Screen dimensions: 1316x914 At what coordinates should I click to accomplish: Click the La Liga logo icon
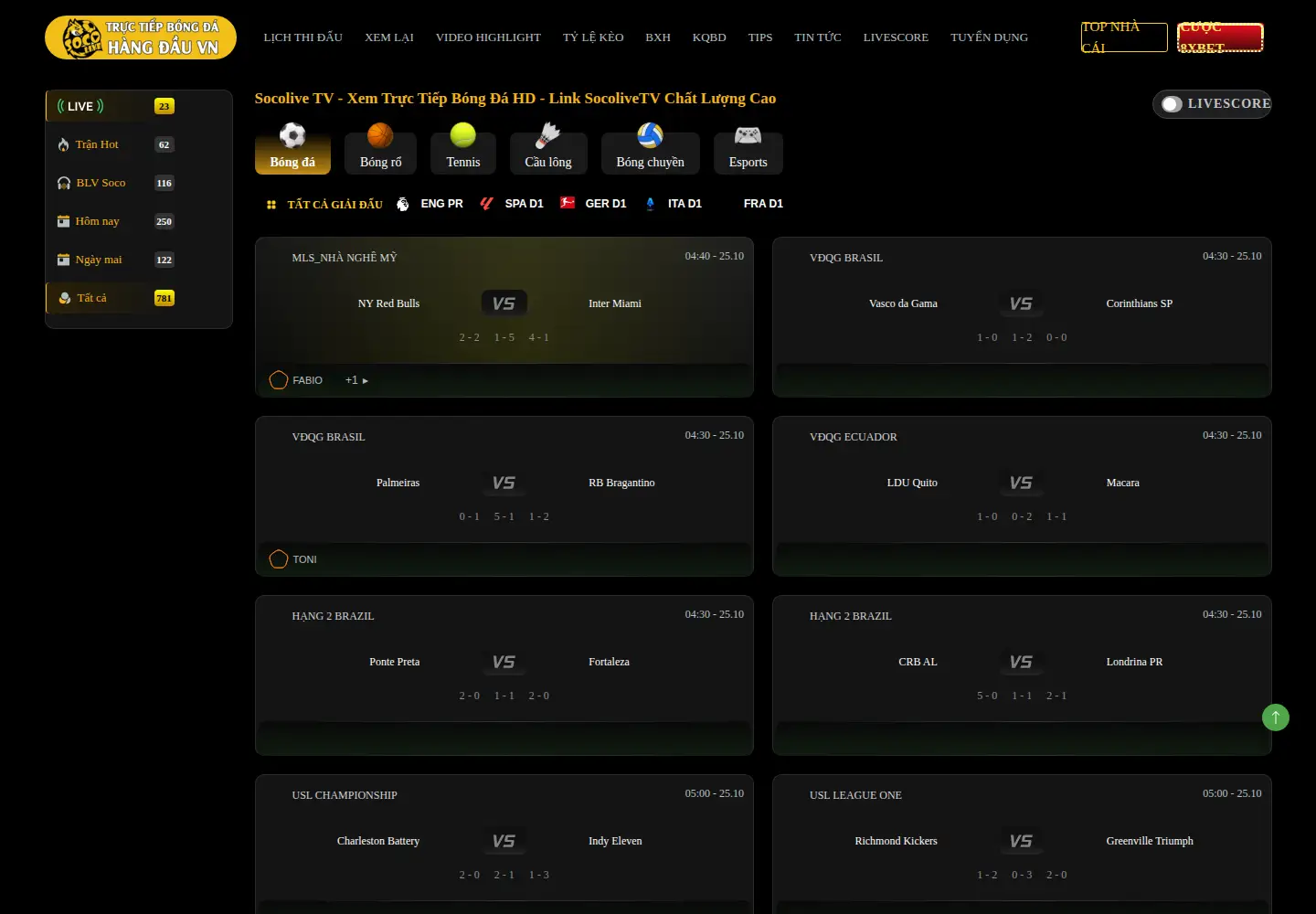click(486, 204)
